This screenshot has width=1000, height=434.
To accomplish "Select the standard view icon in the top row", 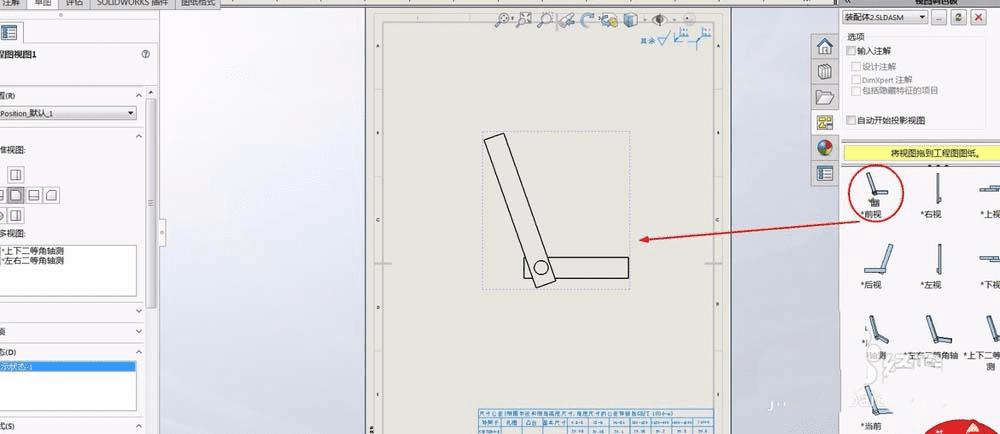I will (16, 175).
